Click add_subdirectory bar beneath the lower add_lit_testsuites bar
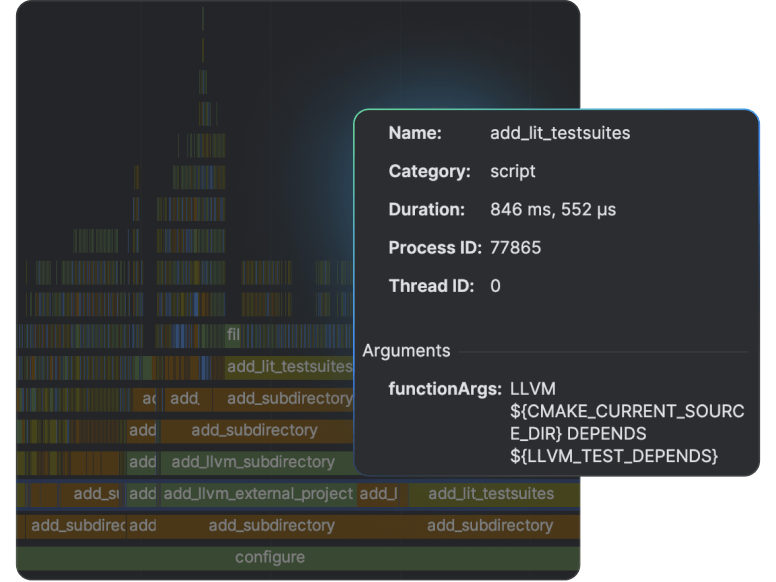776x582 pixels. (490, 525)
